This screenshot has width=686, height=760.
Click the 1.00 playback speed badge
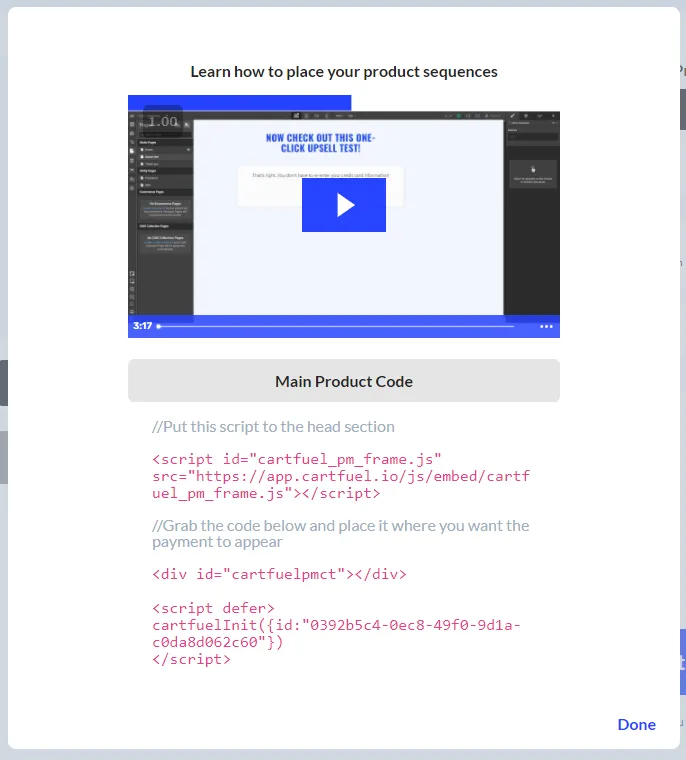click(x=163, y=121)
